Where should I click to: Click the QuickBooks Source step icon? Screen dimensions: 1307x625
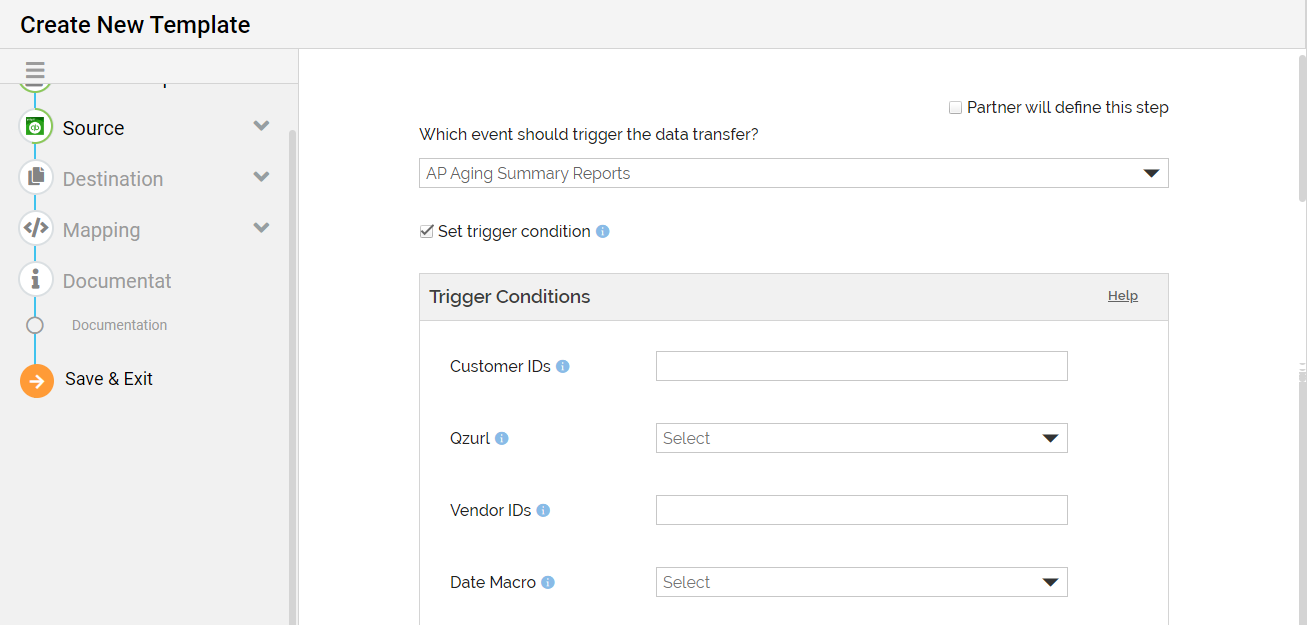coord(35,127)
